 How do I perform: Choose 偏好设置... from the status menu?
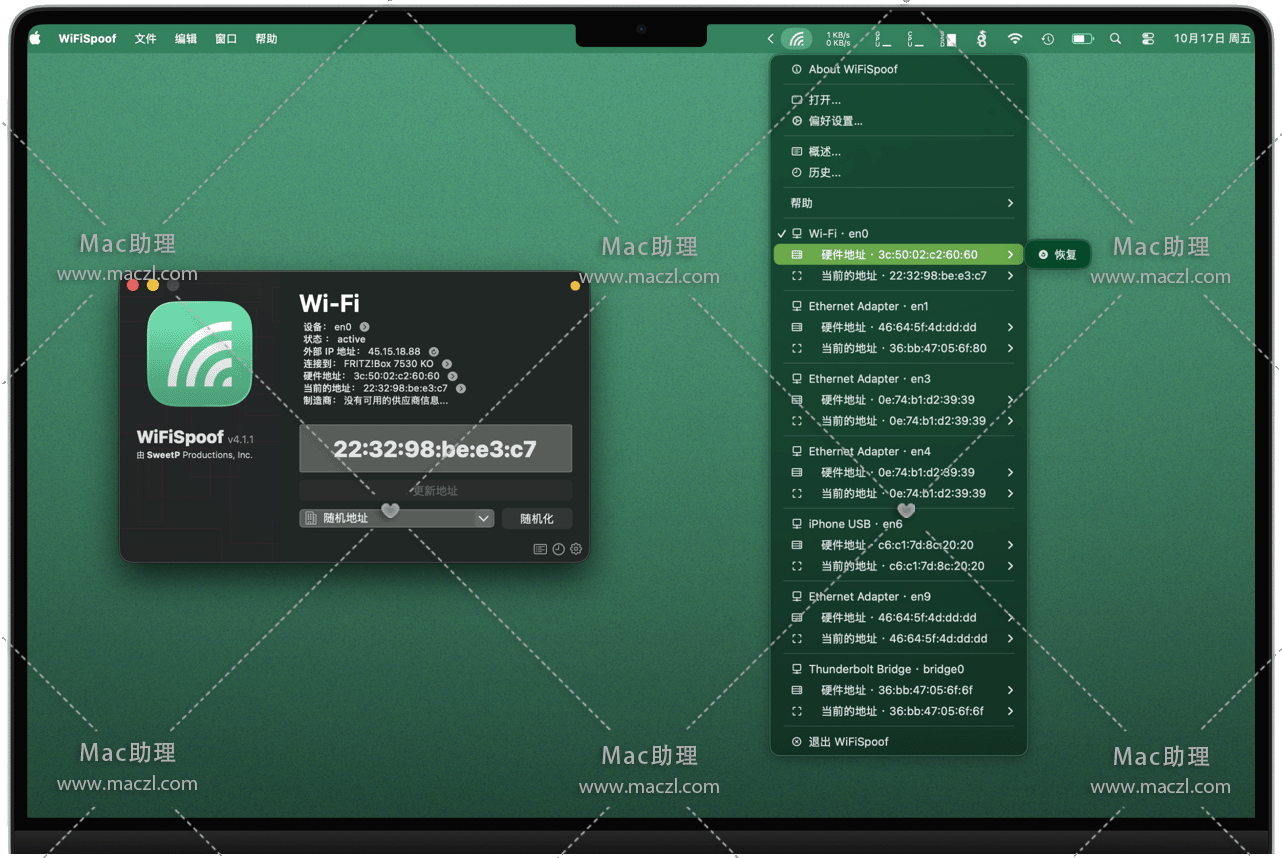point(835,121)
